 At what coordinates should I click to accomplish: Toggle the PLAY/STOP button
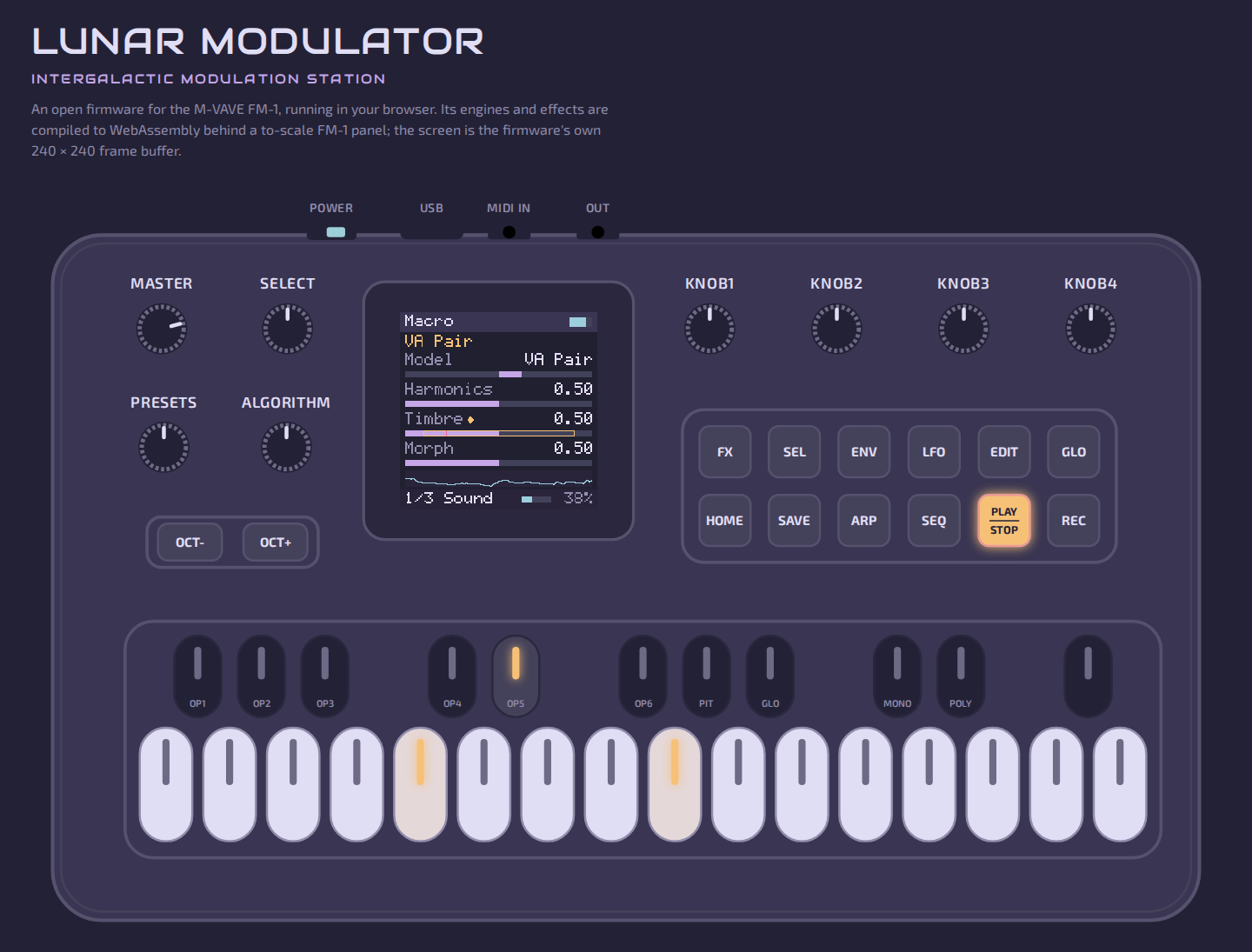[1004, 521]
